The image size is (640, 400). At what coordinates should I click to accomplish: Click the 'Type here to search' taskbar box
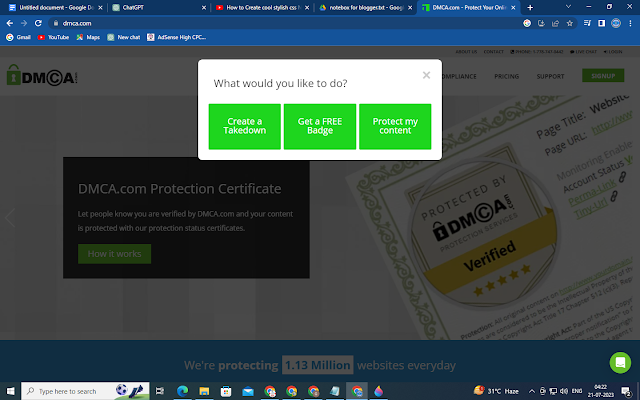(x=85, y=391)
